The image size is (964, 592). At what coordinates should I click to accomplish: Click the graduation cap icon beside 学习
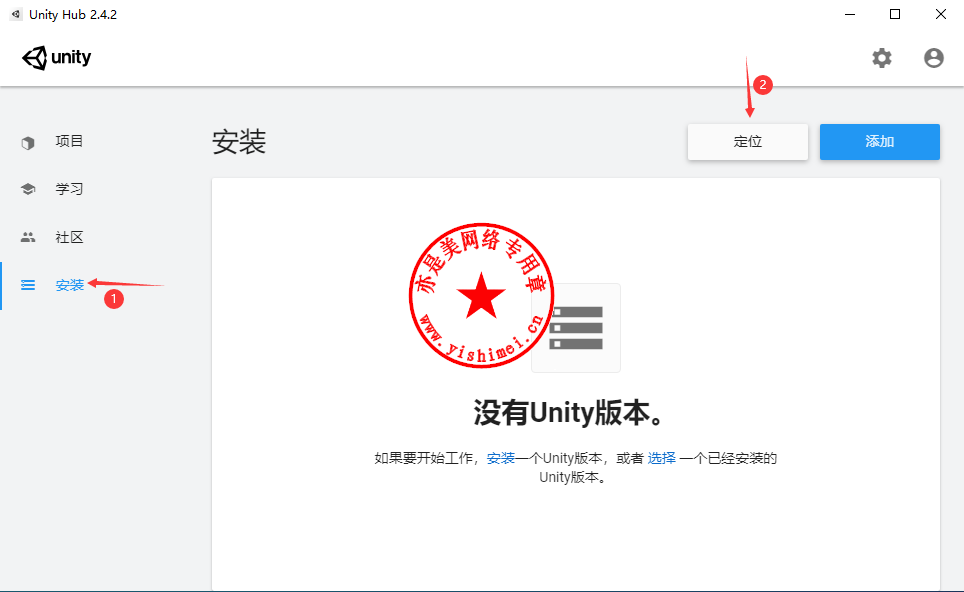point(28,189)
